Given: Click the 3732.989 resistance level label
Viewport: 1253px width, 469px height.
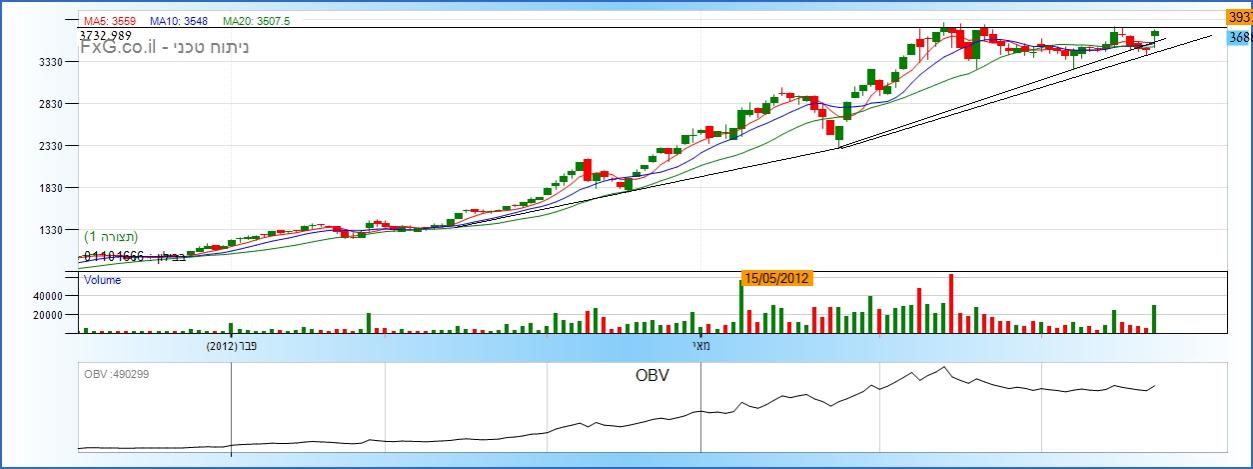Looking at the screenshot, I should tap(105, 34).
